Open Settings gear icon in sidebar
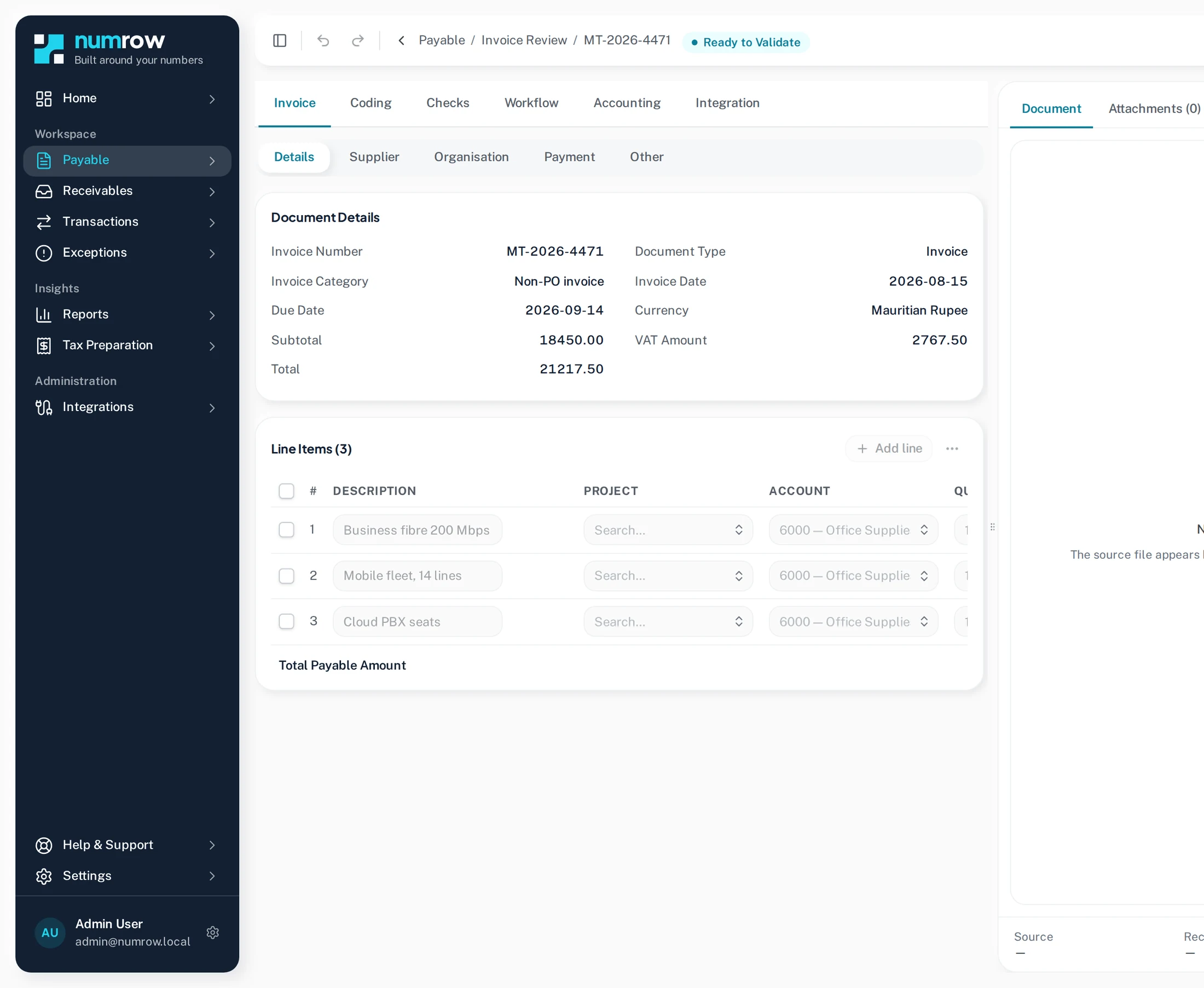This screenshot has width=1204, height=988. 44,876
